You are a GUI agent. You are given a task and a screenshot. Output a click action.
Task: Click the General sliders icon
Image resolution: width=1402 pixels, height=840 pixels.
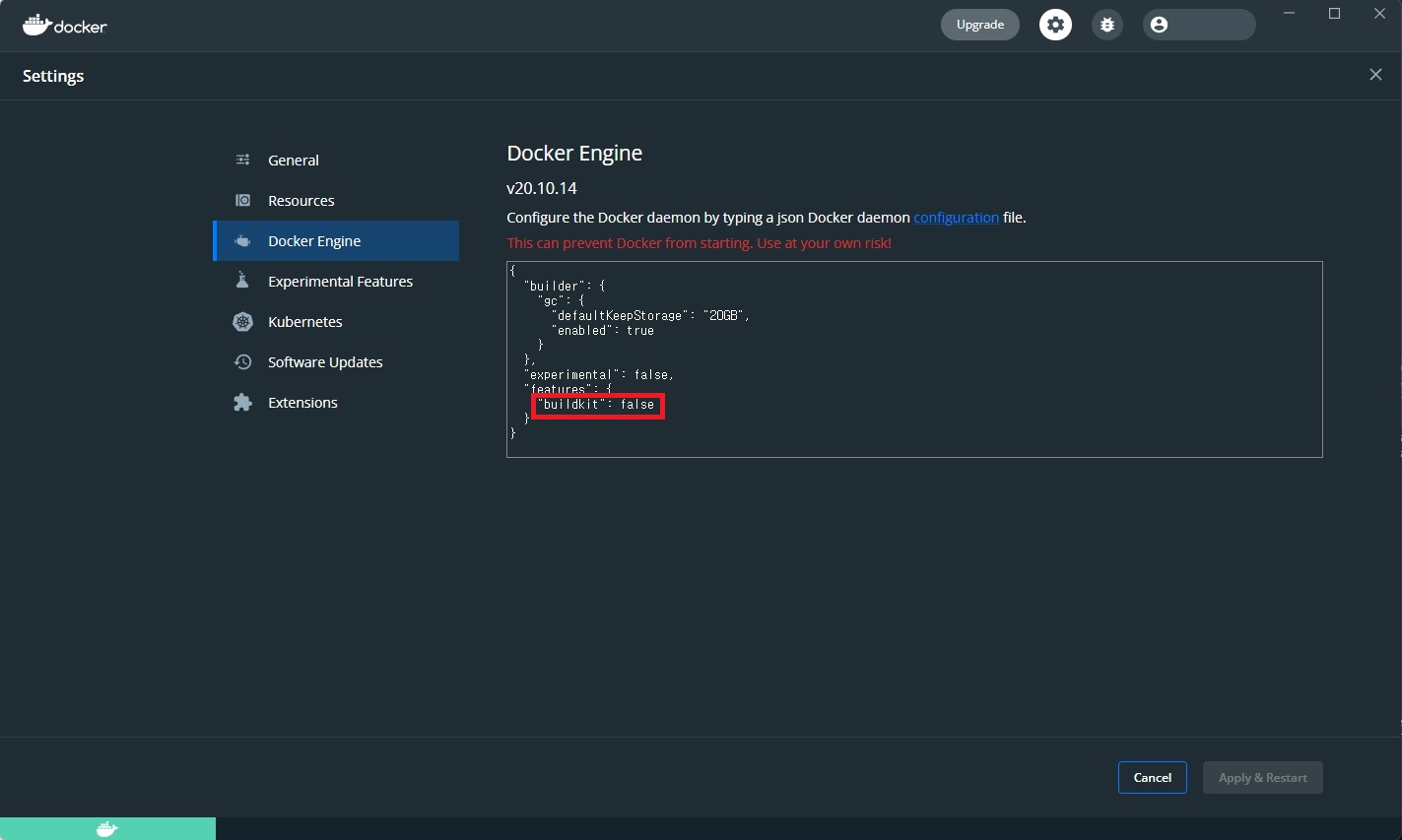tap(242, 160)
